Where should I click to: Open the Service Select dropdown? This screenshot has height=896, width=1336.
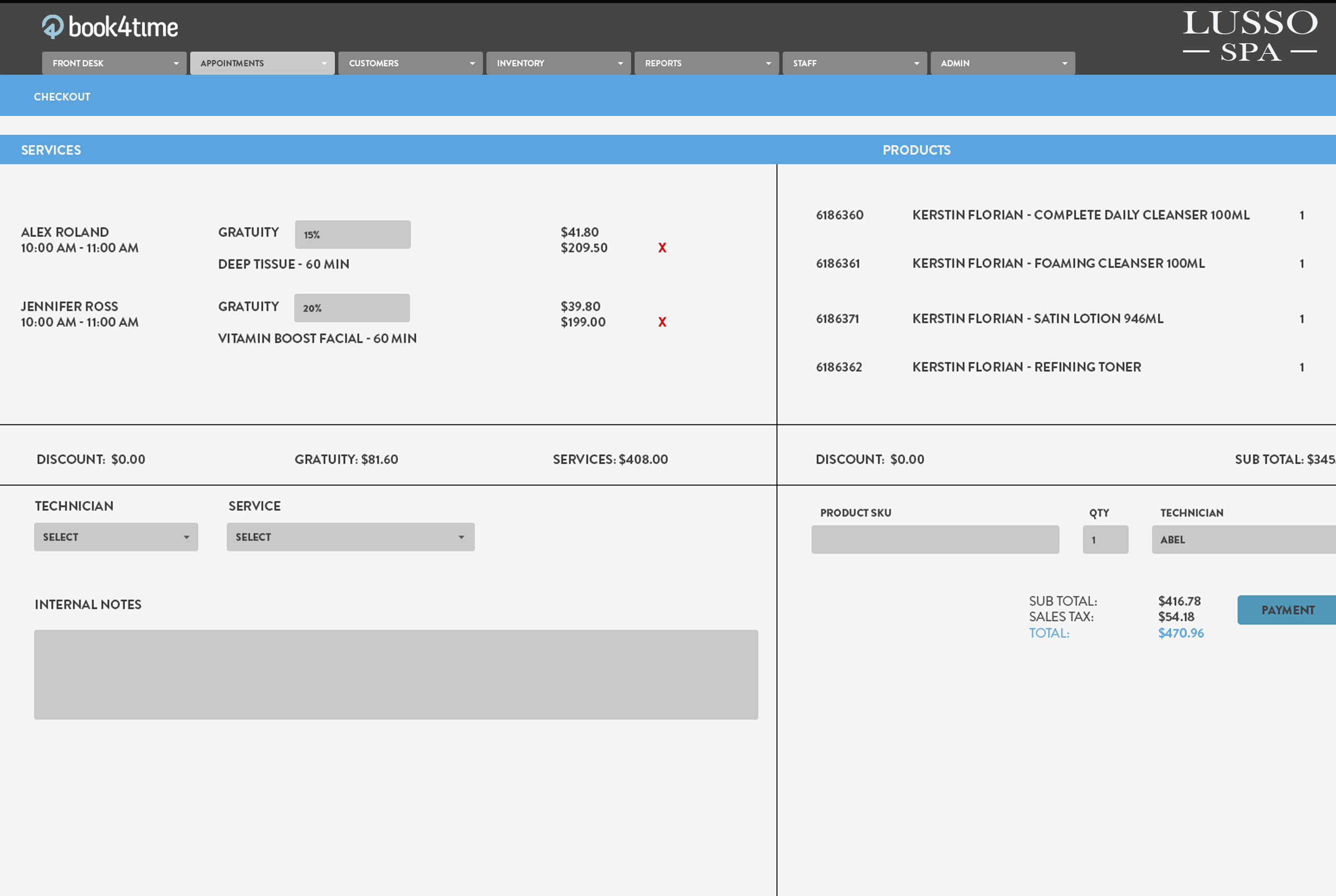pyautogui.click(x=350, y=537)
